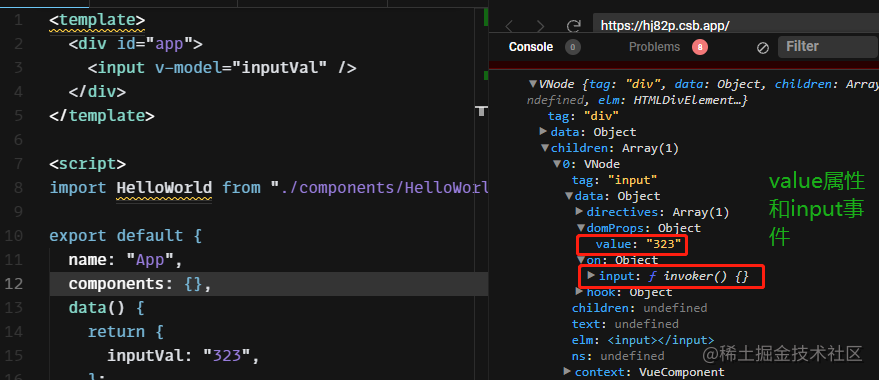Click the preview URL address bar
Viewport: 879px width, 380px height.
(735, 25)
